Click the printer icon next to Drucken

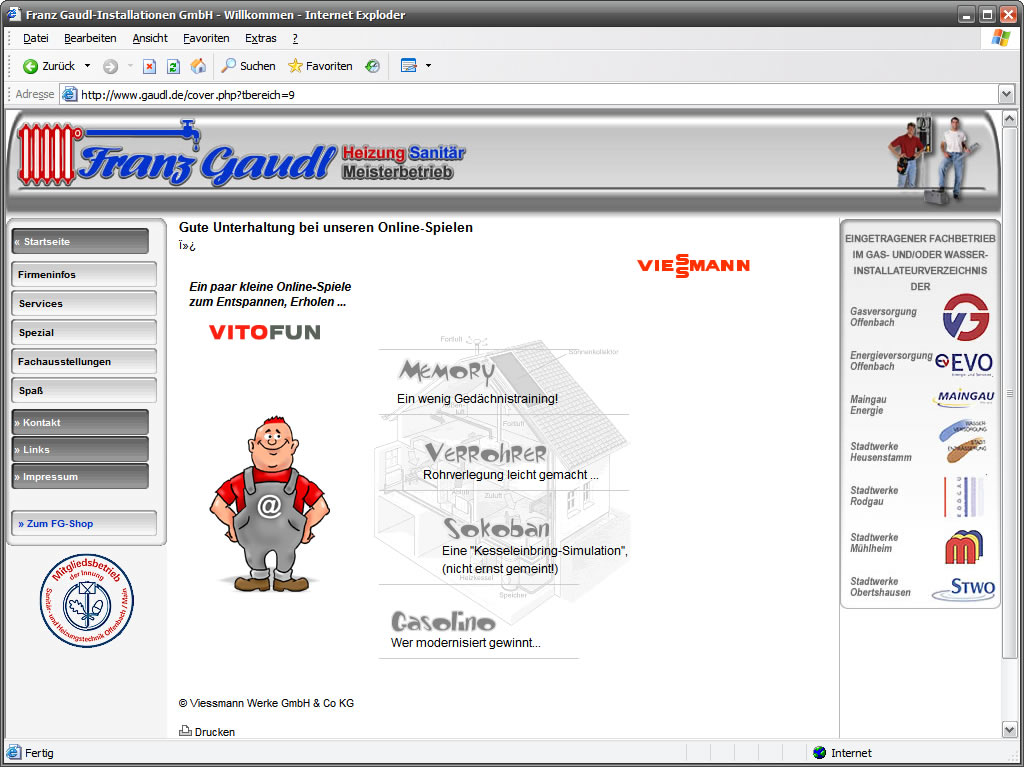[x=185, y=731]
